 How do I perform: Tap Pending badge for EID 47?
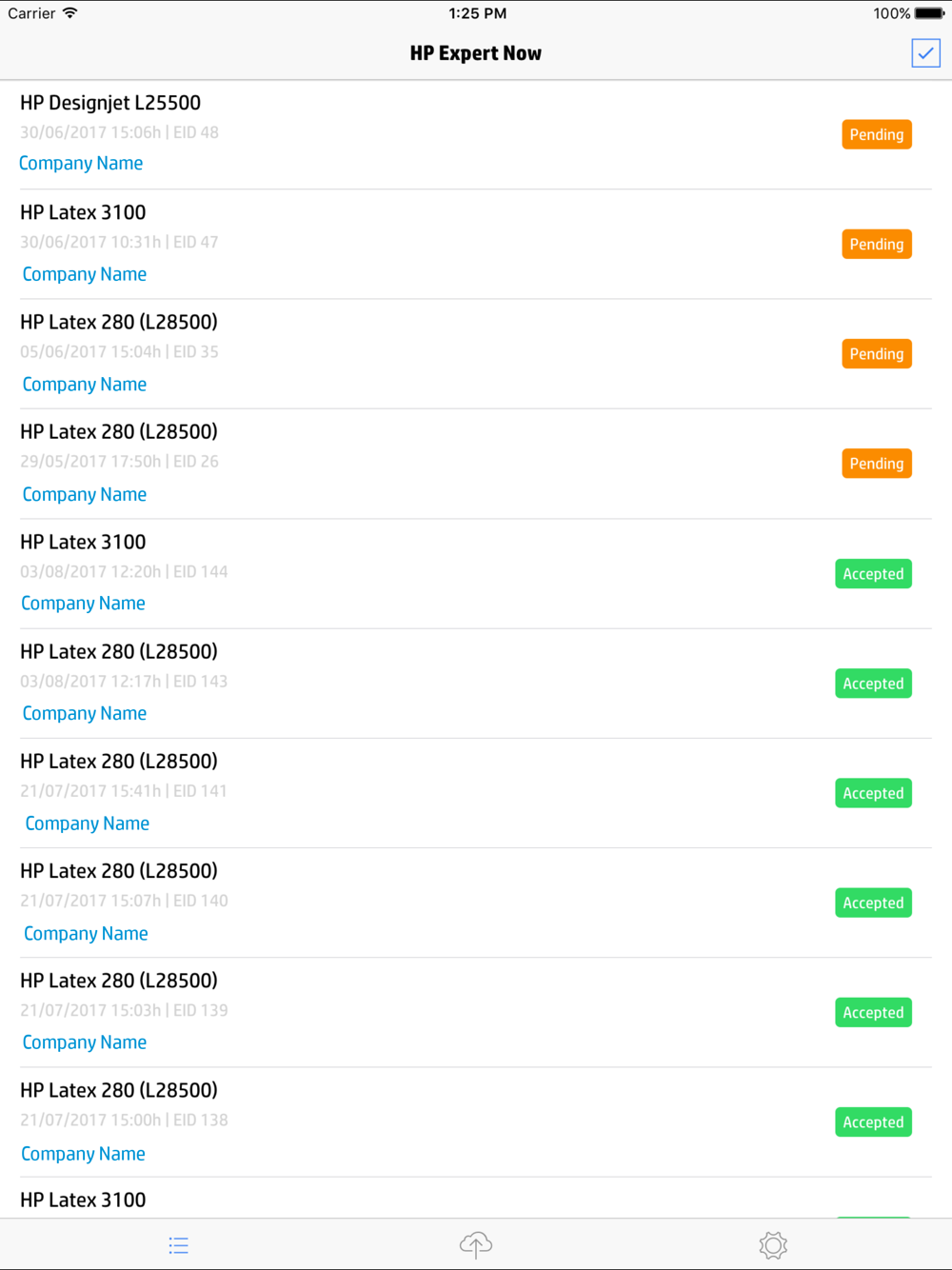[877, 244]
